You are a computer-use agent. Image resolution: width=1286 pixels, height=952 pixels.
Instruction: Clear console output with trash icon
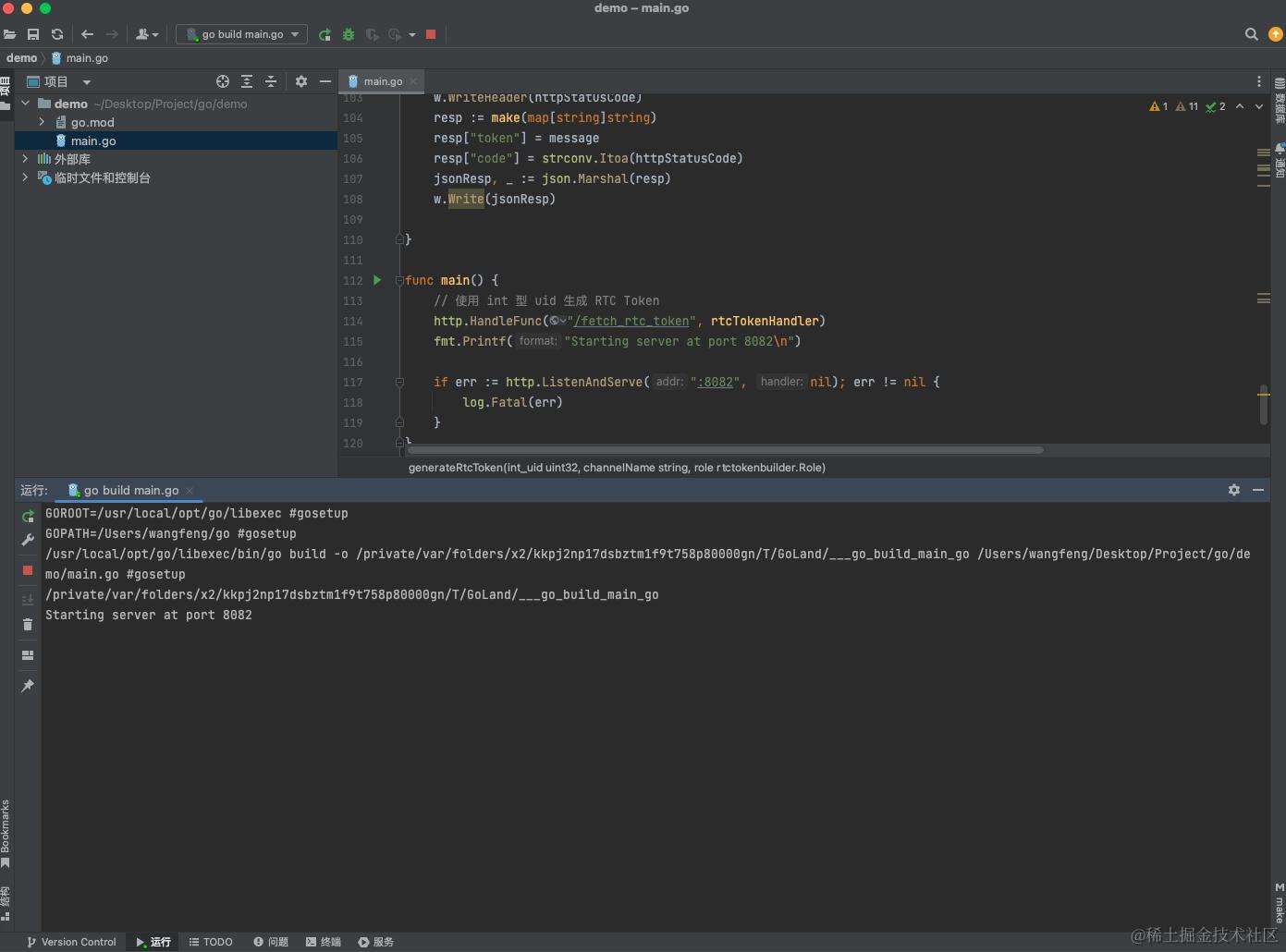pos(28,625)
